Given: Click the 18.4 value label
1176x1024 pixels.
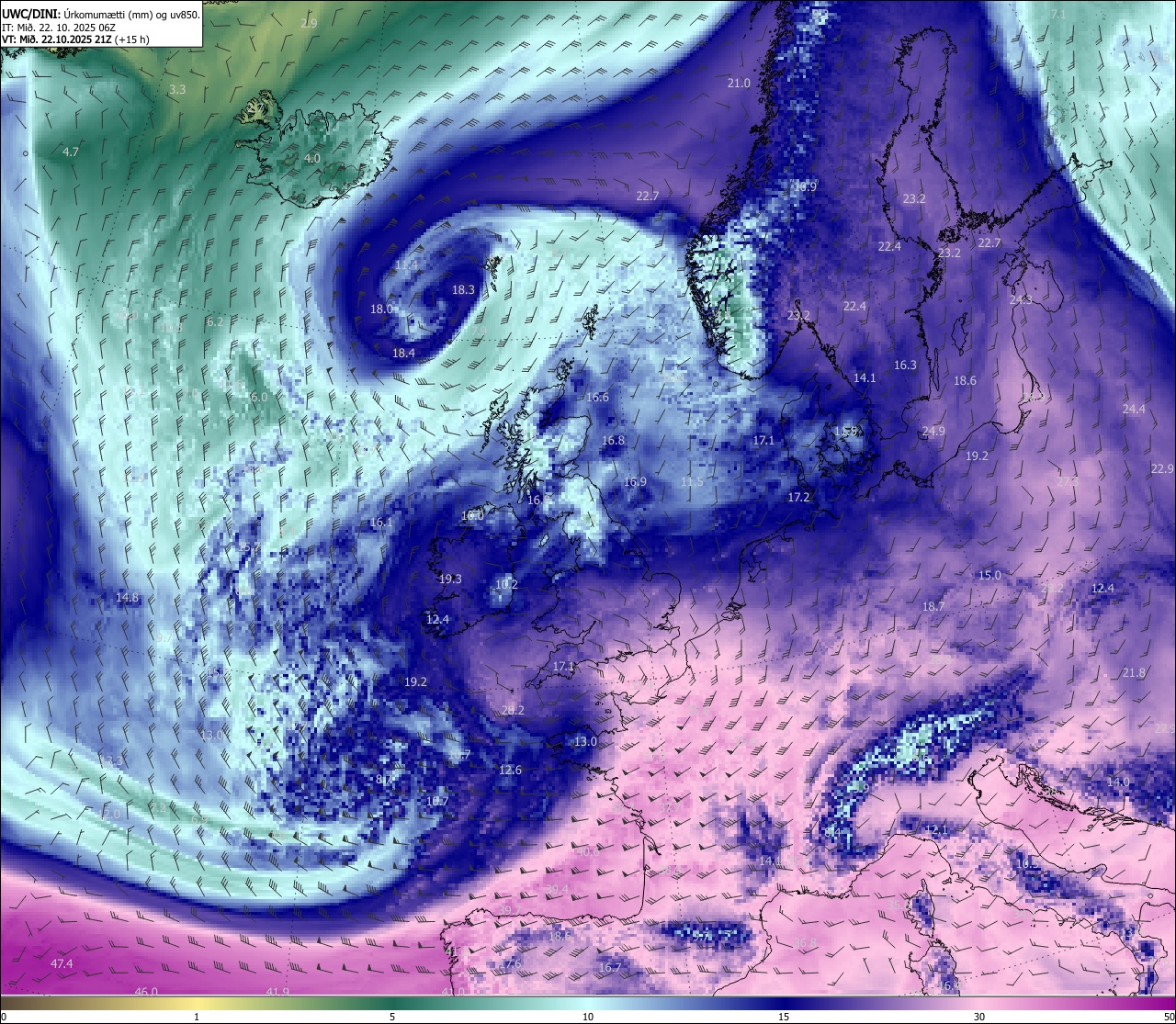Looking at the screenshot, I should [403, 354].
